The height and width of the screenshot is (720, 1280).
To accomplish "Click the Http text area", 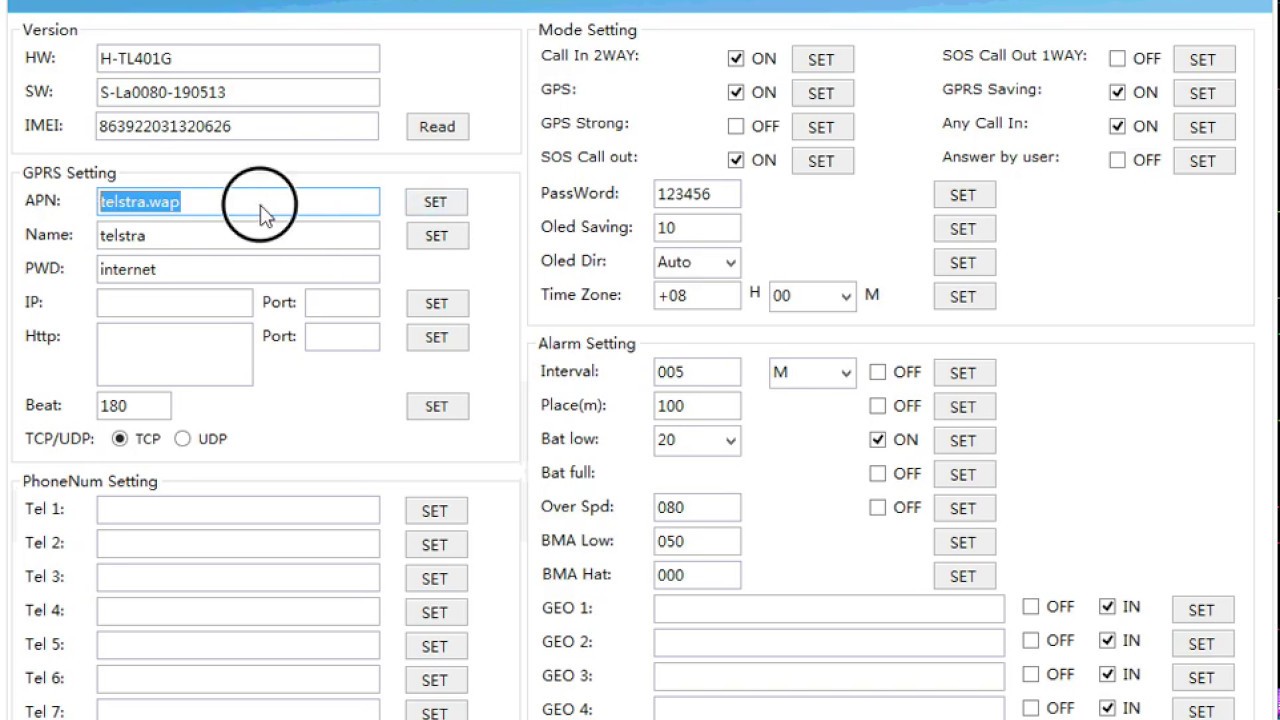I will 175,354.
